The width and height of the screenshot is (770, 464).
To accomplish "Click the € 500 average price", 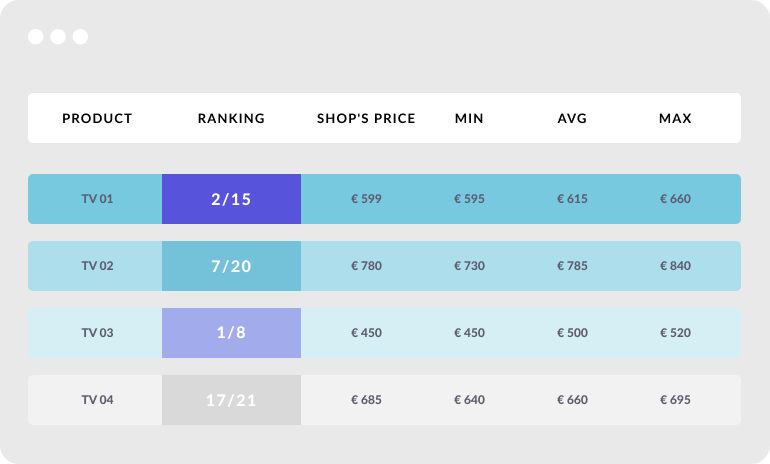I will [572, 333].
